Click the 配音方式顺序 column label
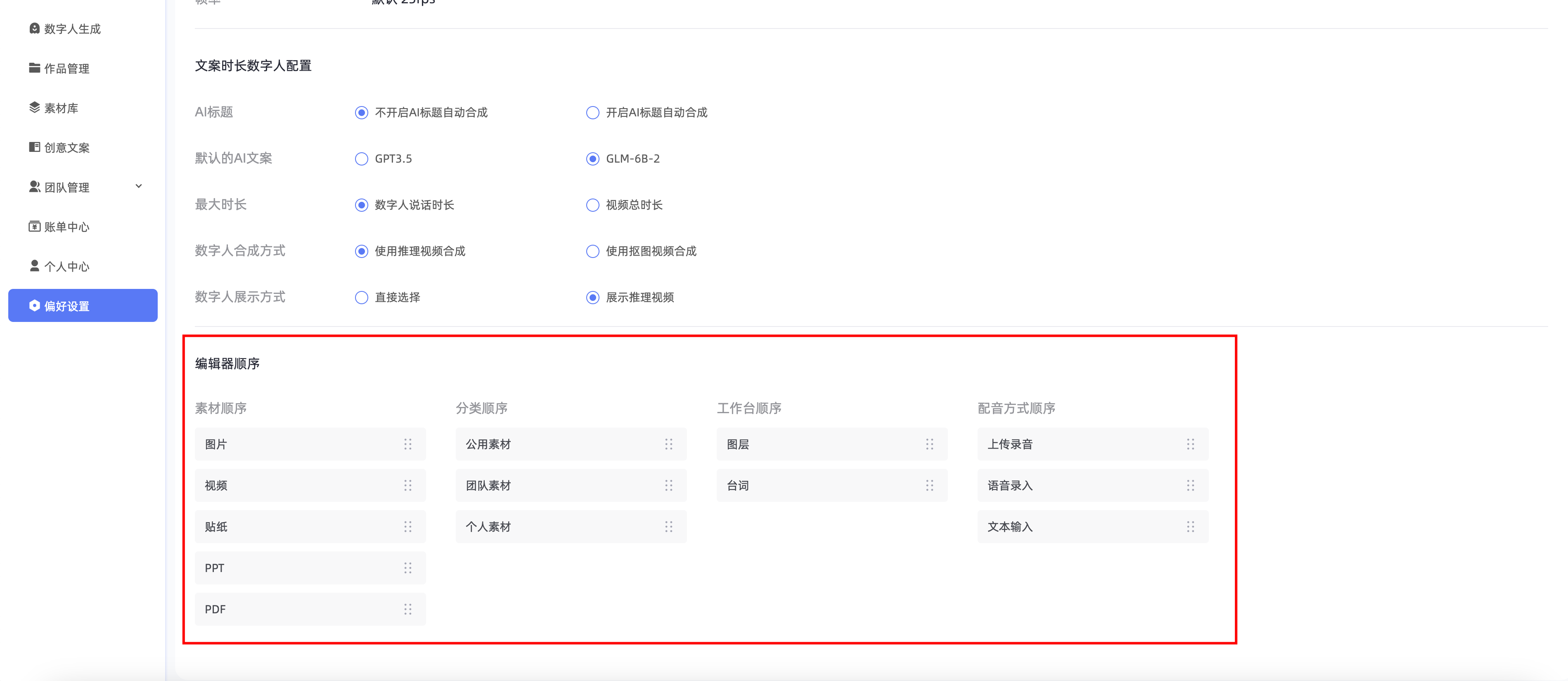This screenshot has width=1568, height=681. tap(1016, 408)
